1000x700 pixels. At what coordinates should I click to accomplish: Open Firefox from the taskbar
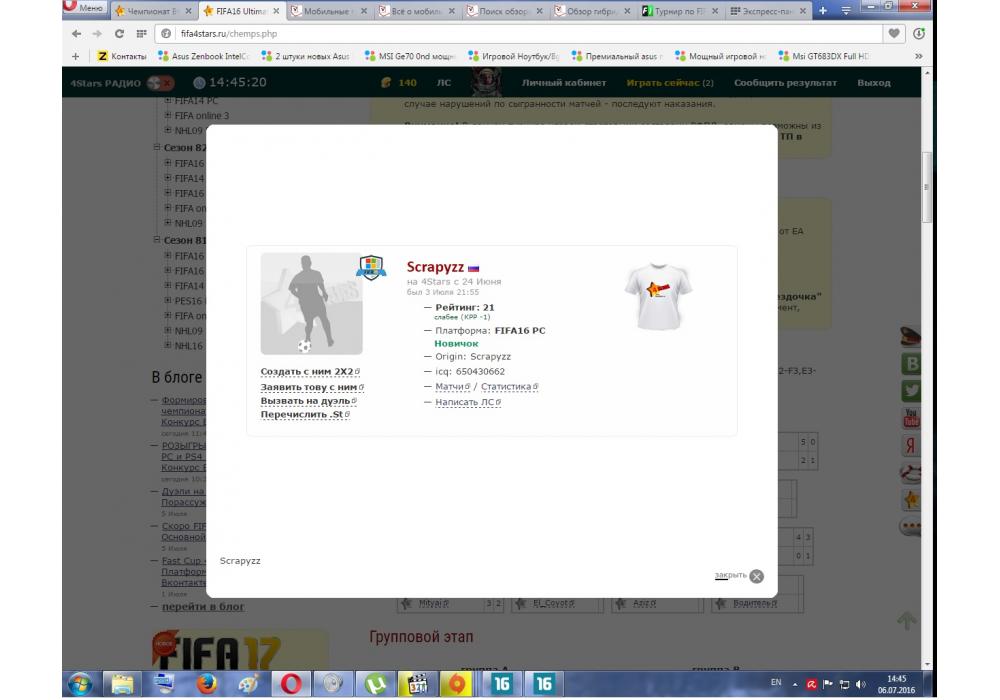click(206, 684)
